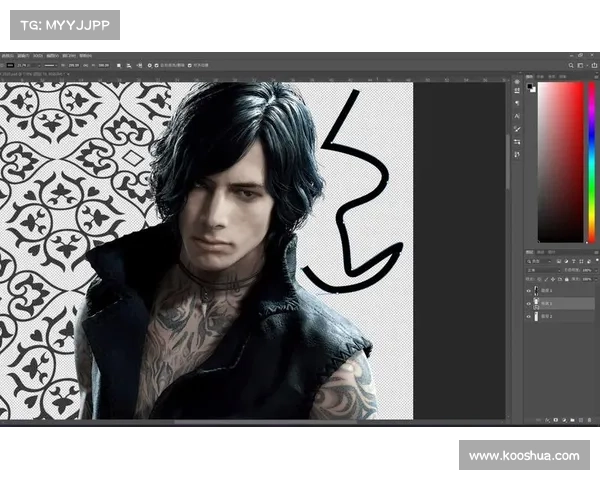This screenshot has width=600, height=480.
Task: Pick a hue on the vertical rainbow slider
Action: [x=591, y=160]
